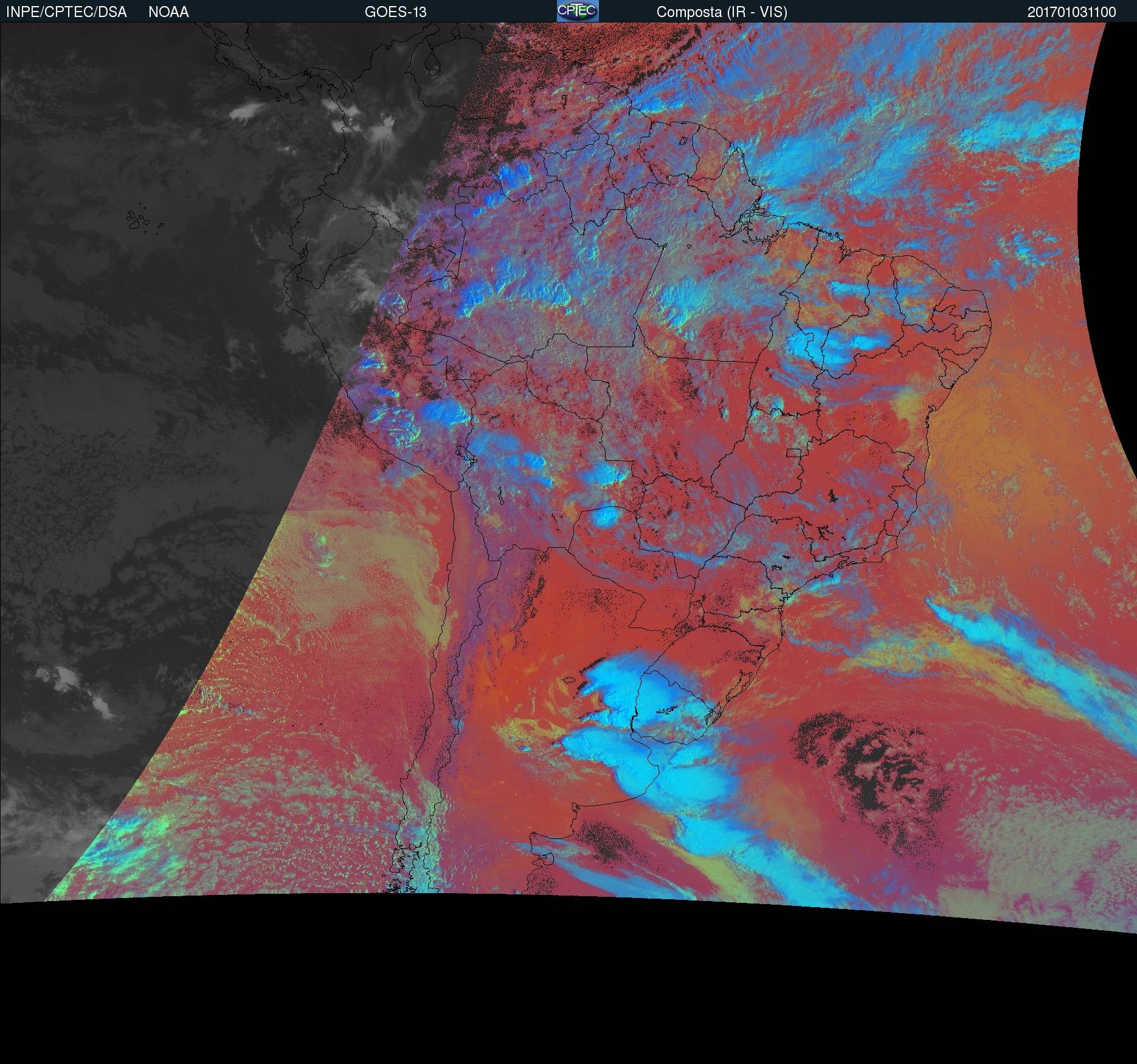Select the INPE/CPTEC/DSA header text
1137x1064 pixels.
66,12
